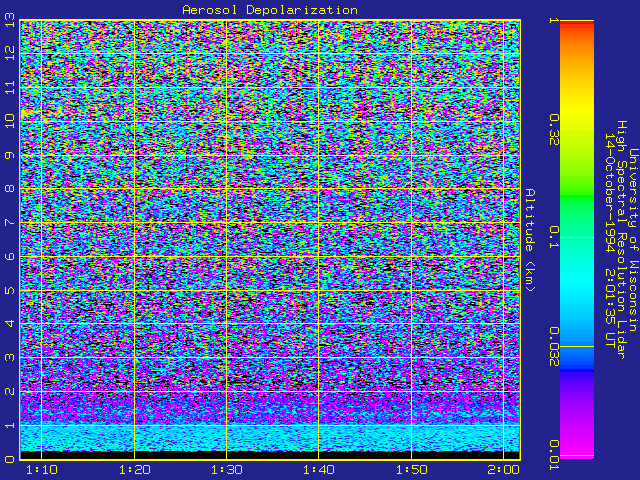Click the 'Aerosol Depolarization' plot title
This screenshot has height=480, width=640.
[x=270, y=10]
